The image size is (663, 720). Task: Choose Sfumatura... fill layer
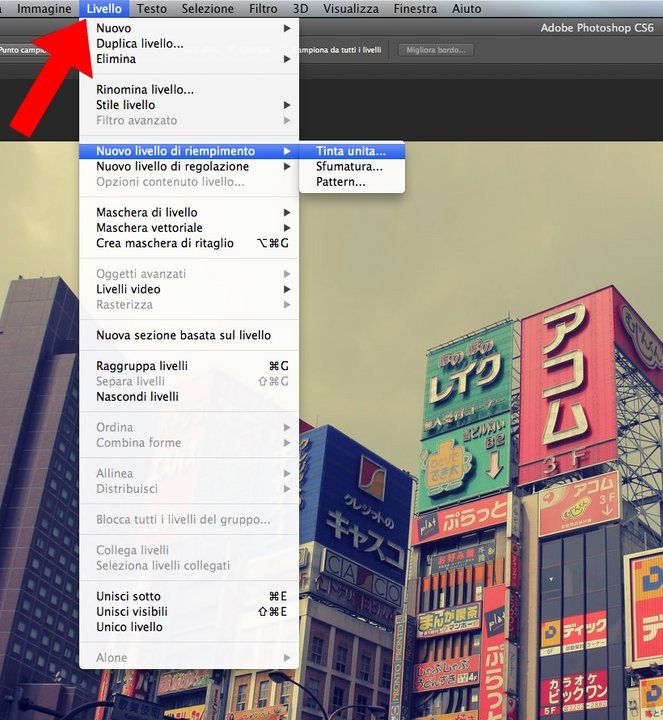pyautogui.click(x=352, y=166)
